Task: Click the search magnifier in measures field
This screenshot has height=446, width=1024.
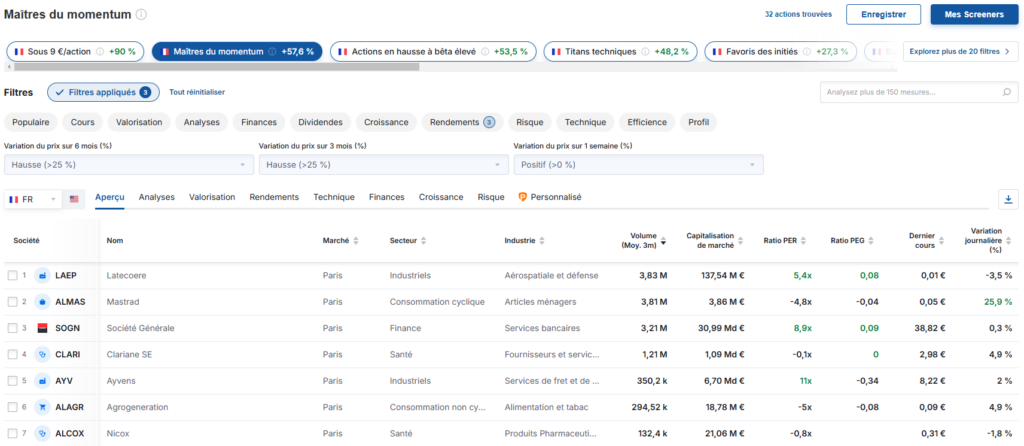Action: [1006, 93]
